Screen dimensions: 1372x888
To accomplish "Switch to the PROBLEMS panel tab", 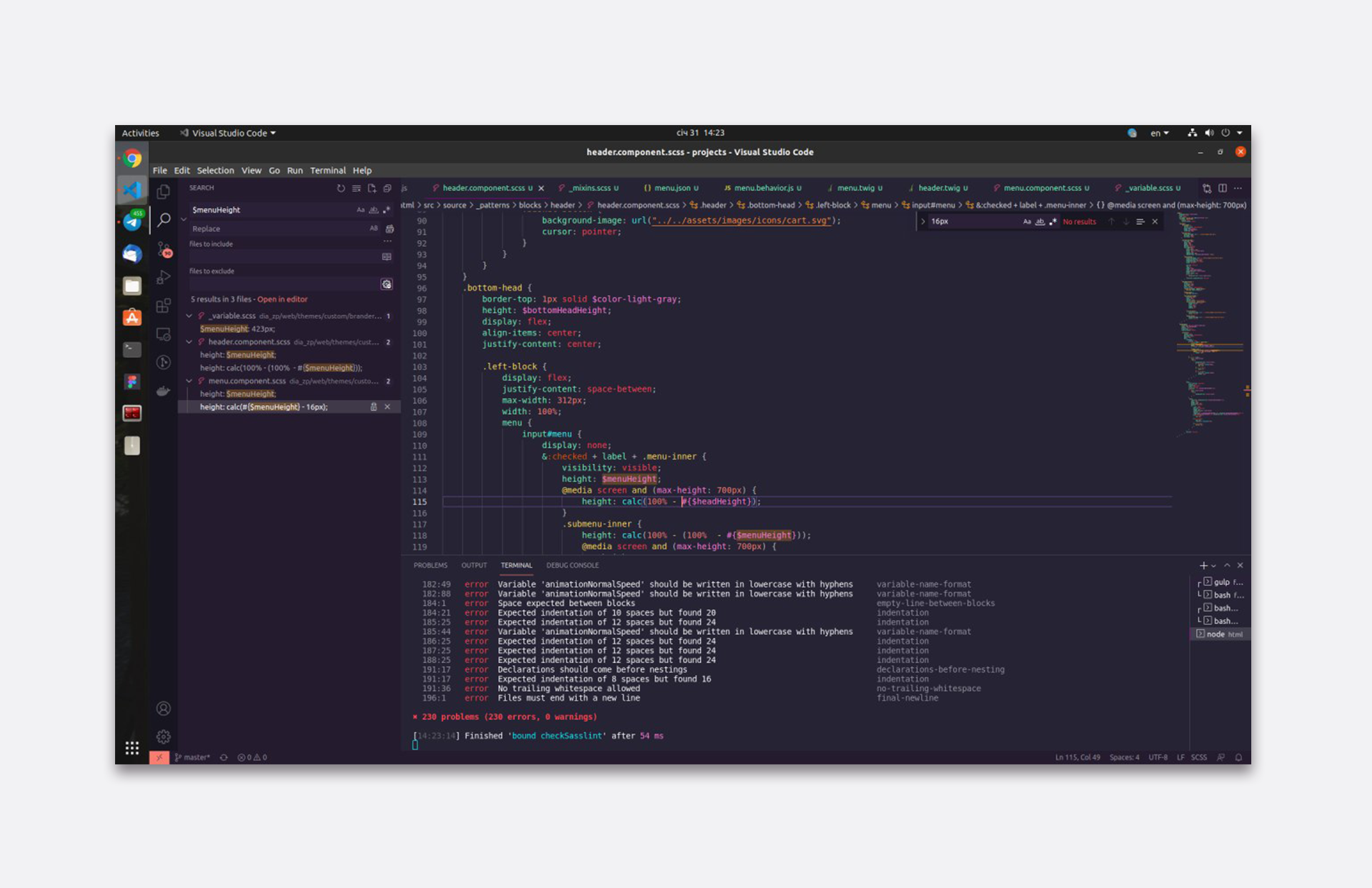I will pos(430,565).
